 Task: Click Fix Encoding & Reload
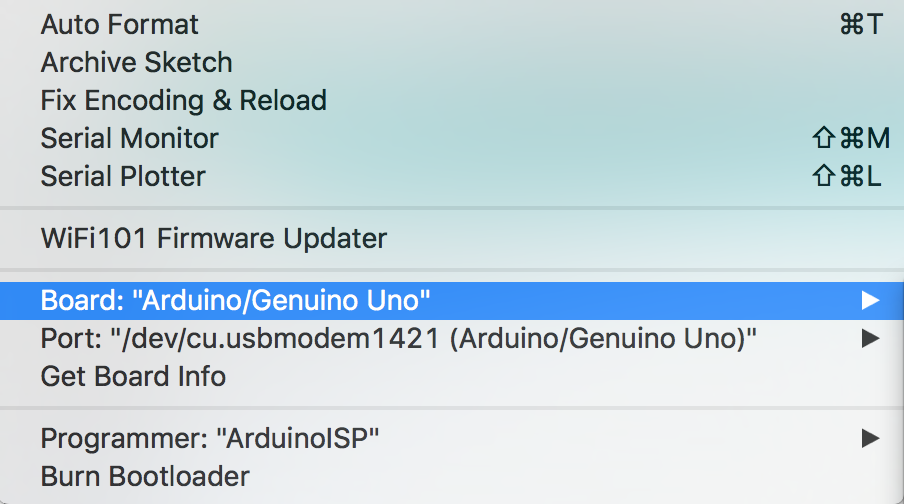click(452, 100)
